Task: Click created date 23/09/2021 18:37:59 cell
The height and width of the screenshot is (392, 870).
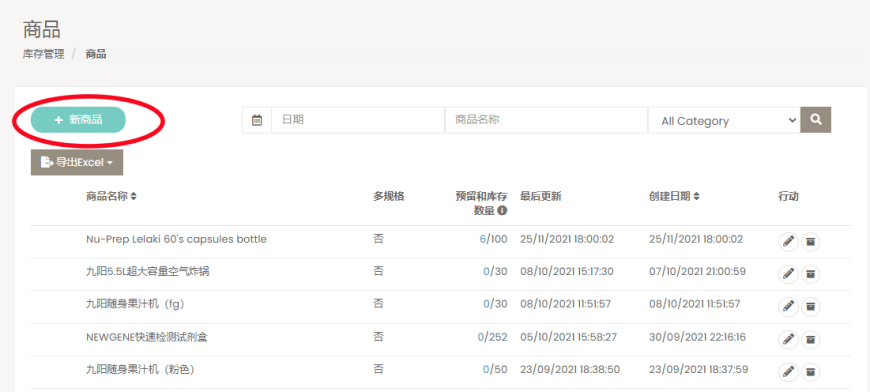Action: pyautogui.click(x=698, y=369)
